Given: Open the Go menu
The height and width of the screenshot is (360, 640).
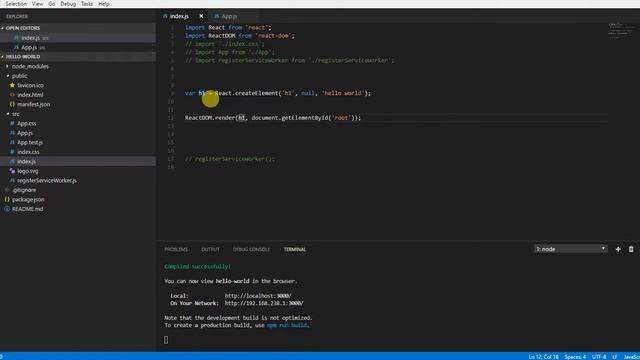Looking at the screenshot, I should point(51,4).
